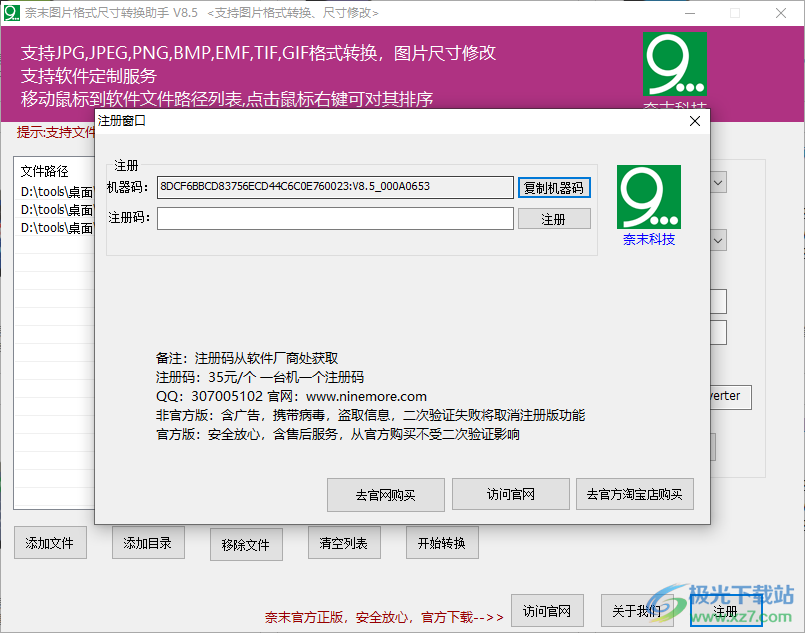Close the main application window
805x633 pixels.
pyautogui.click(x=781, y=13)
